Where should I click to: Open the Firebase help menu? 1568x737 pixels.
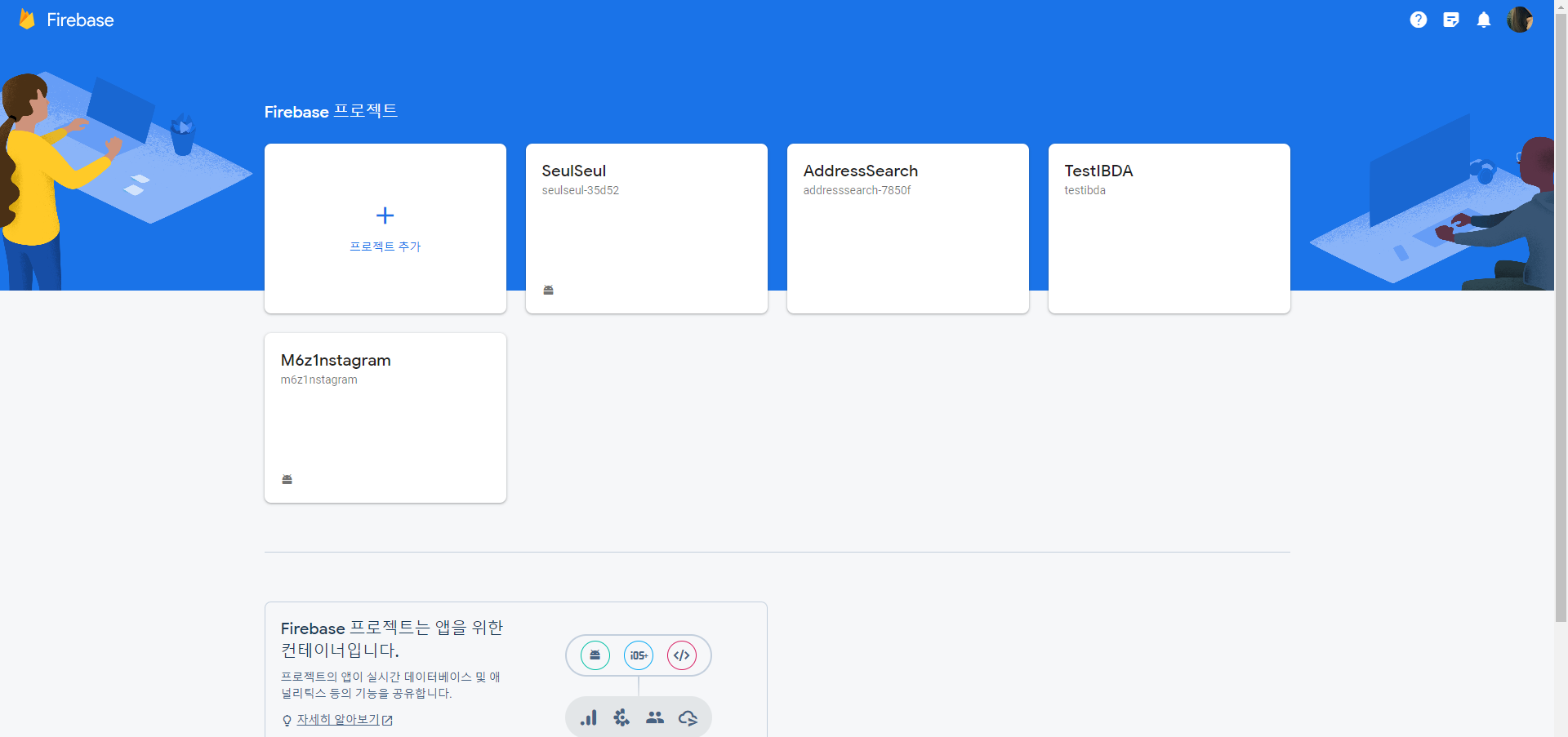[x=1419, y=20]
